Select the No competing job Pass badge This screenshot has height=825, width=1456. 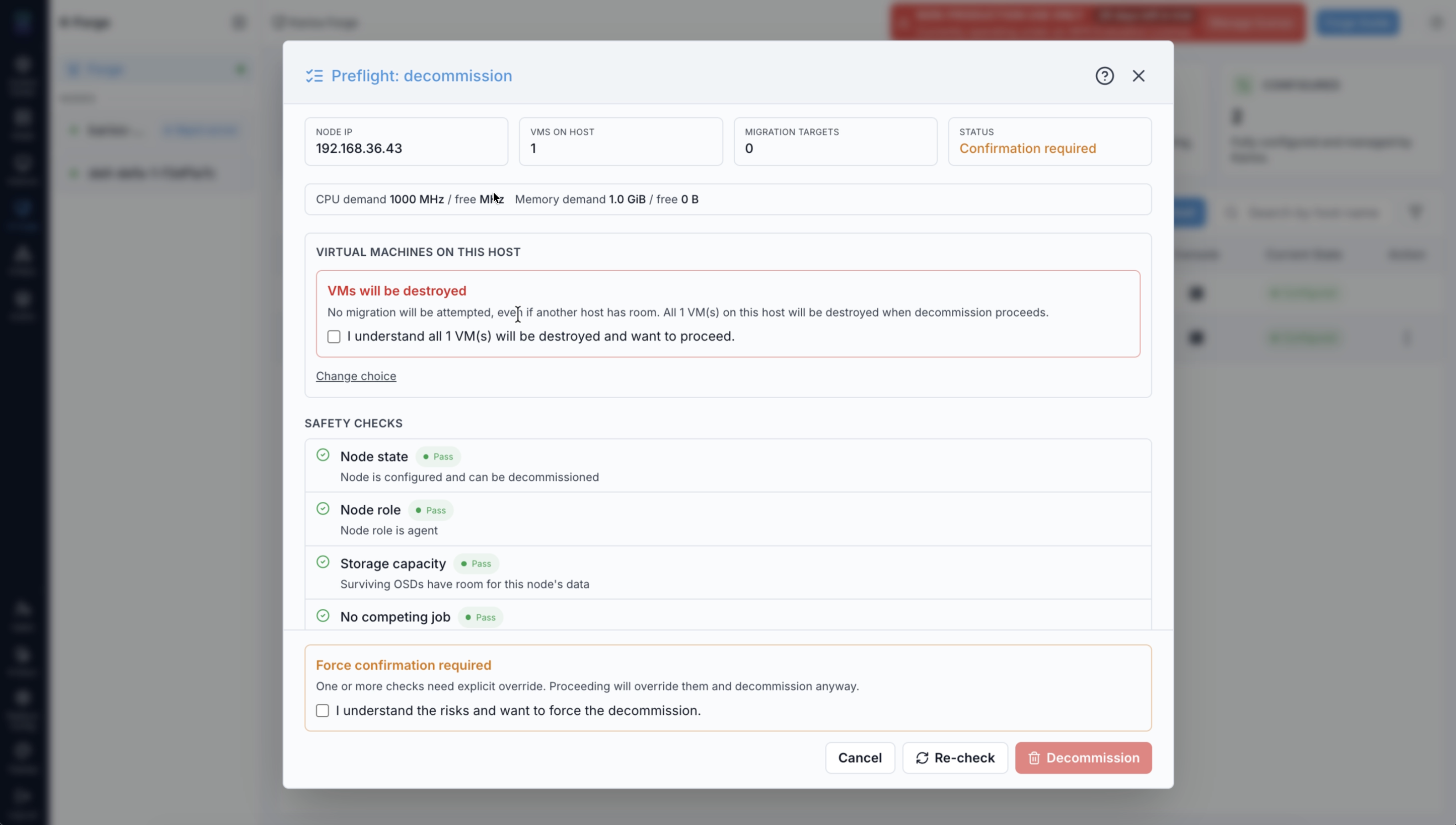(x=480, y=617)
